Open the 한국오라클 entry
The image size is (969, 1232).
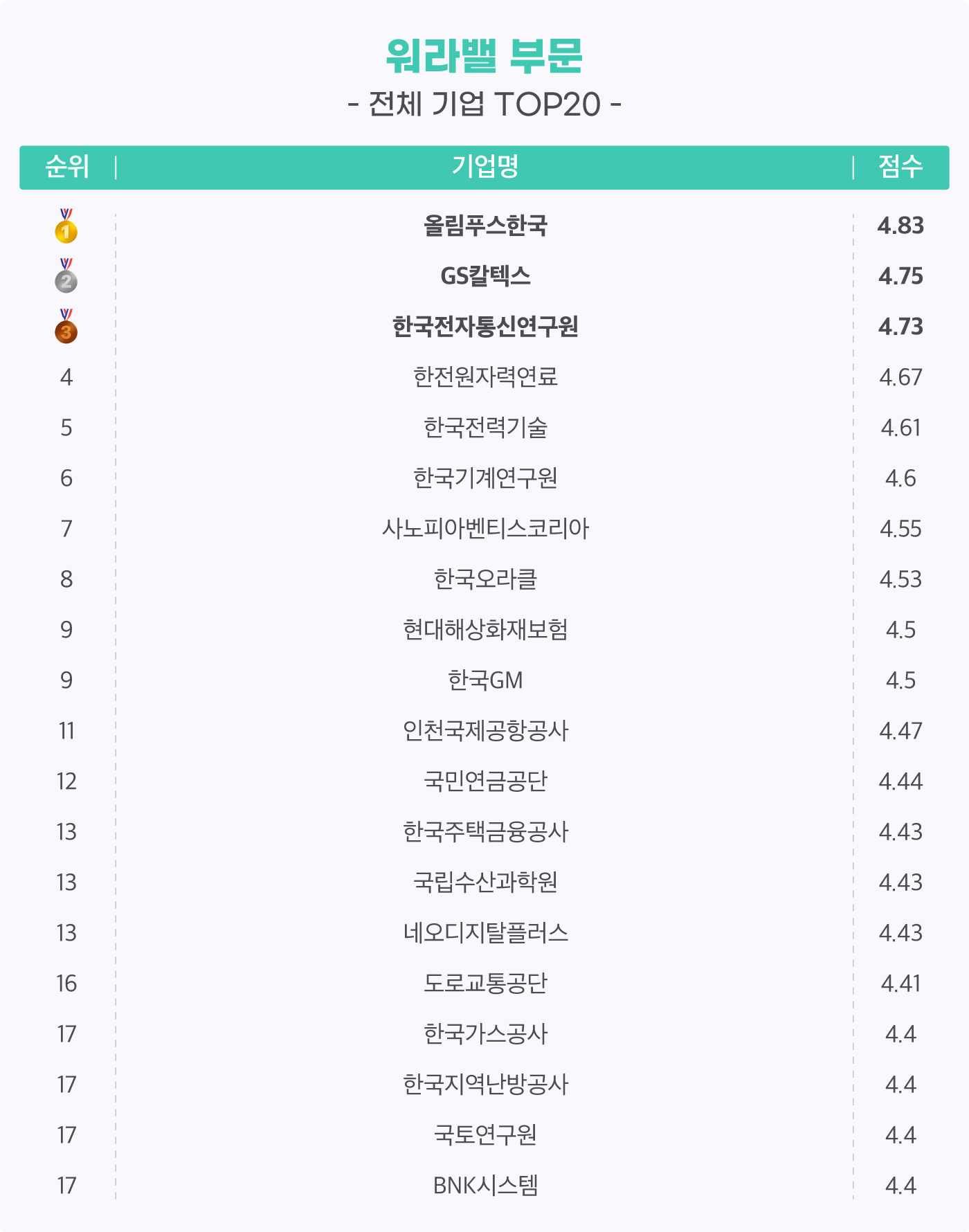[x=485, y=579]
